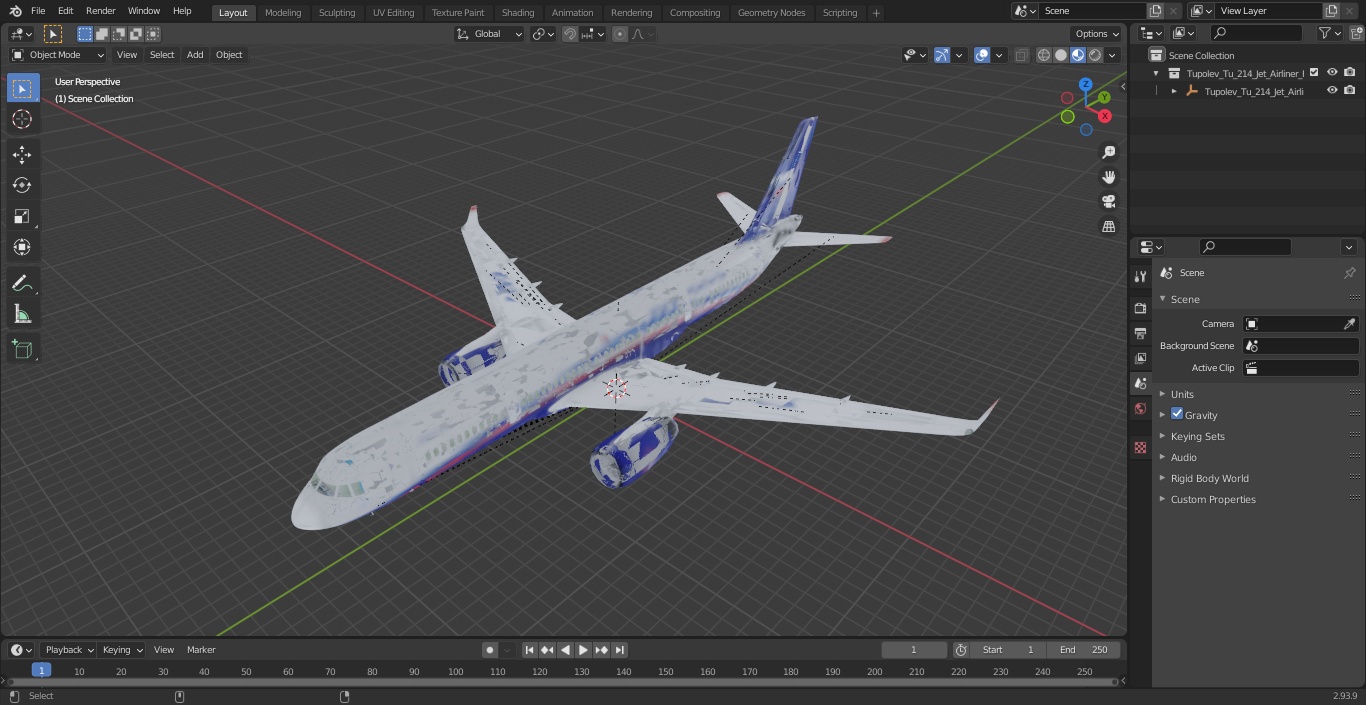Toggle the snapping magnet button

coord(570,34)
